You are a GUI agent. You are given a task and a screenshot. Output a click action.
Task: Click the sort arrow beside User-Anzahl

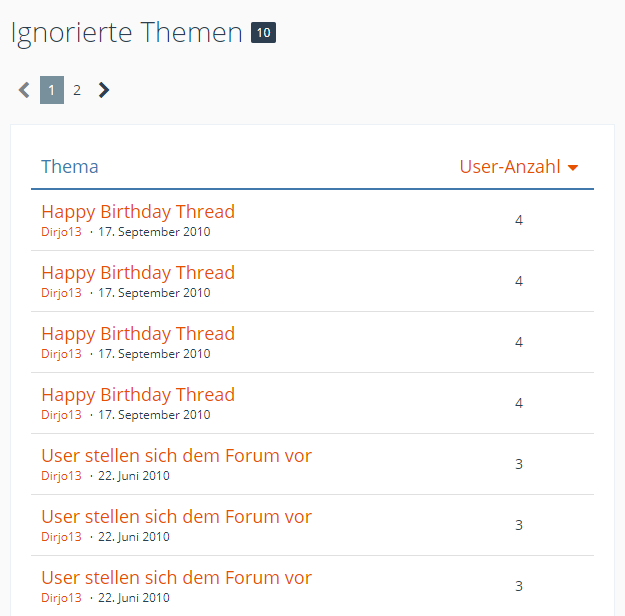573,168
